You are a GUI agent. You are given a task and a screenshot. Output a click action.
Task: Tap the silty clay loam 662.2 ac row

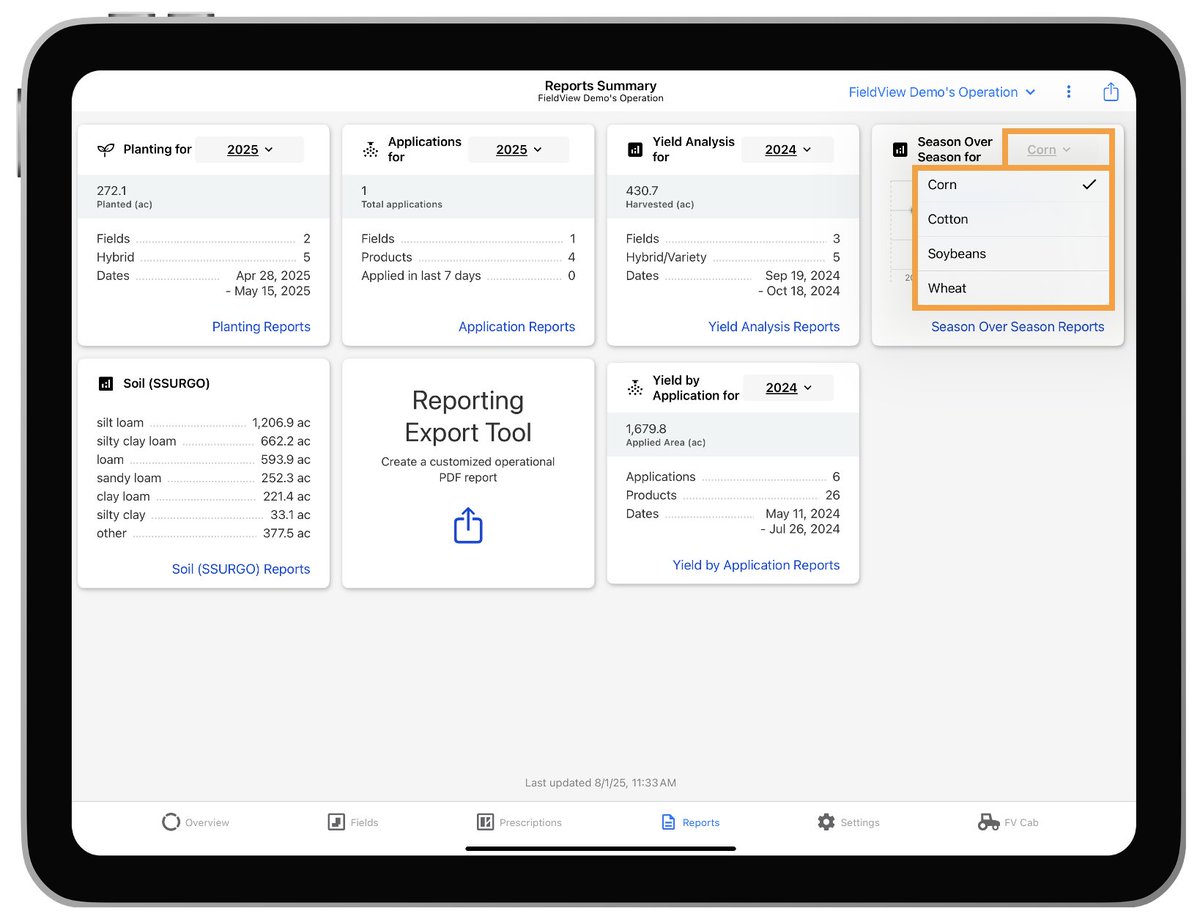point(204,441)
